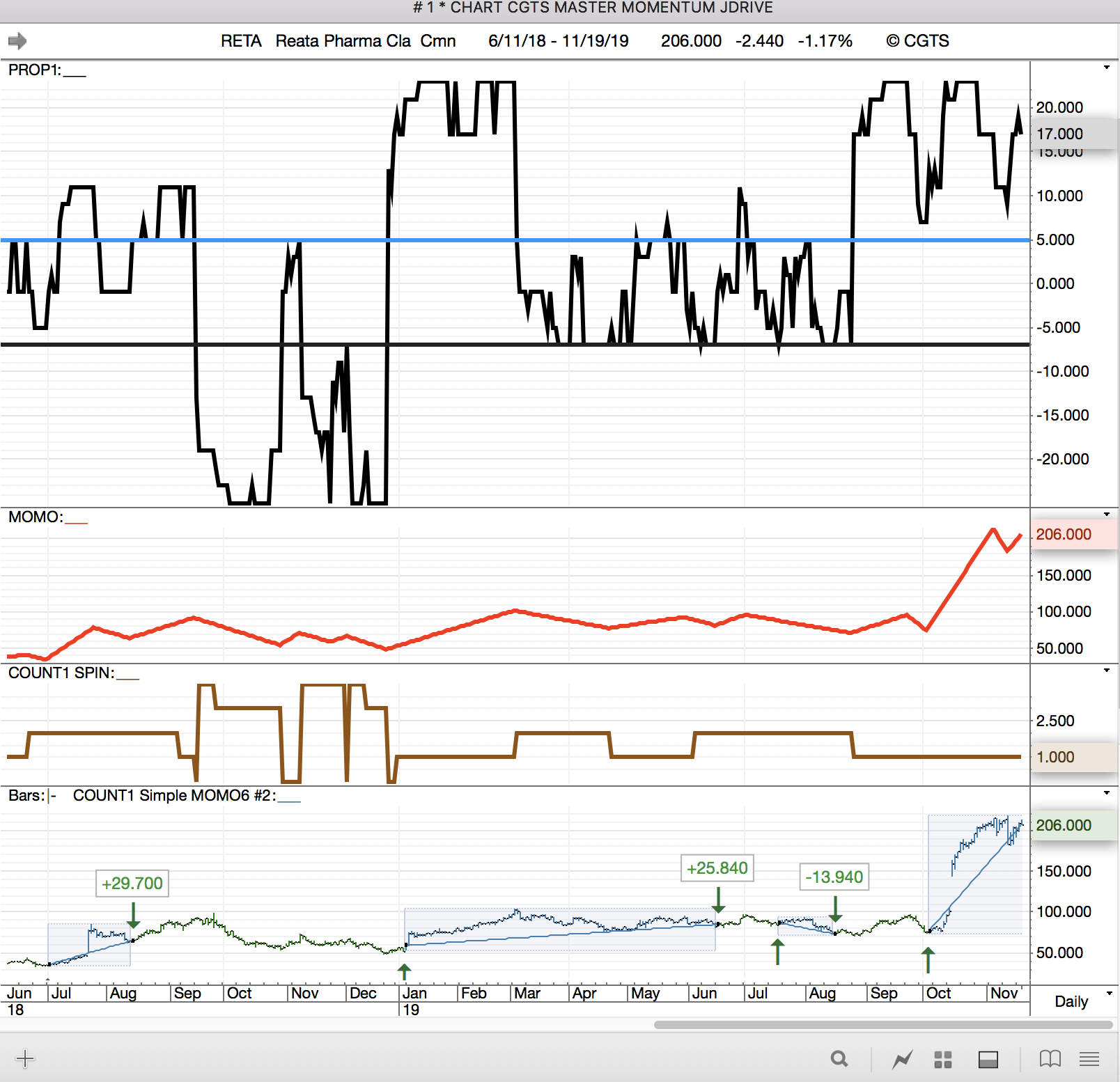Click the Bars label in the price pane
Image resolution: width=1120 pixels, height=1082 pixels.
pyautogui.click(x=26, y=796)
